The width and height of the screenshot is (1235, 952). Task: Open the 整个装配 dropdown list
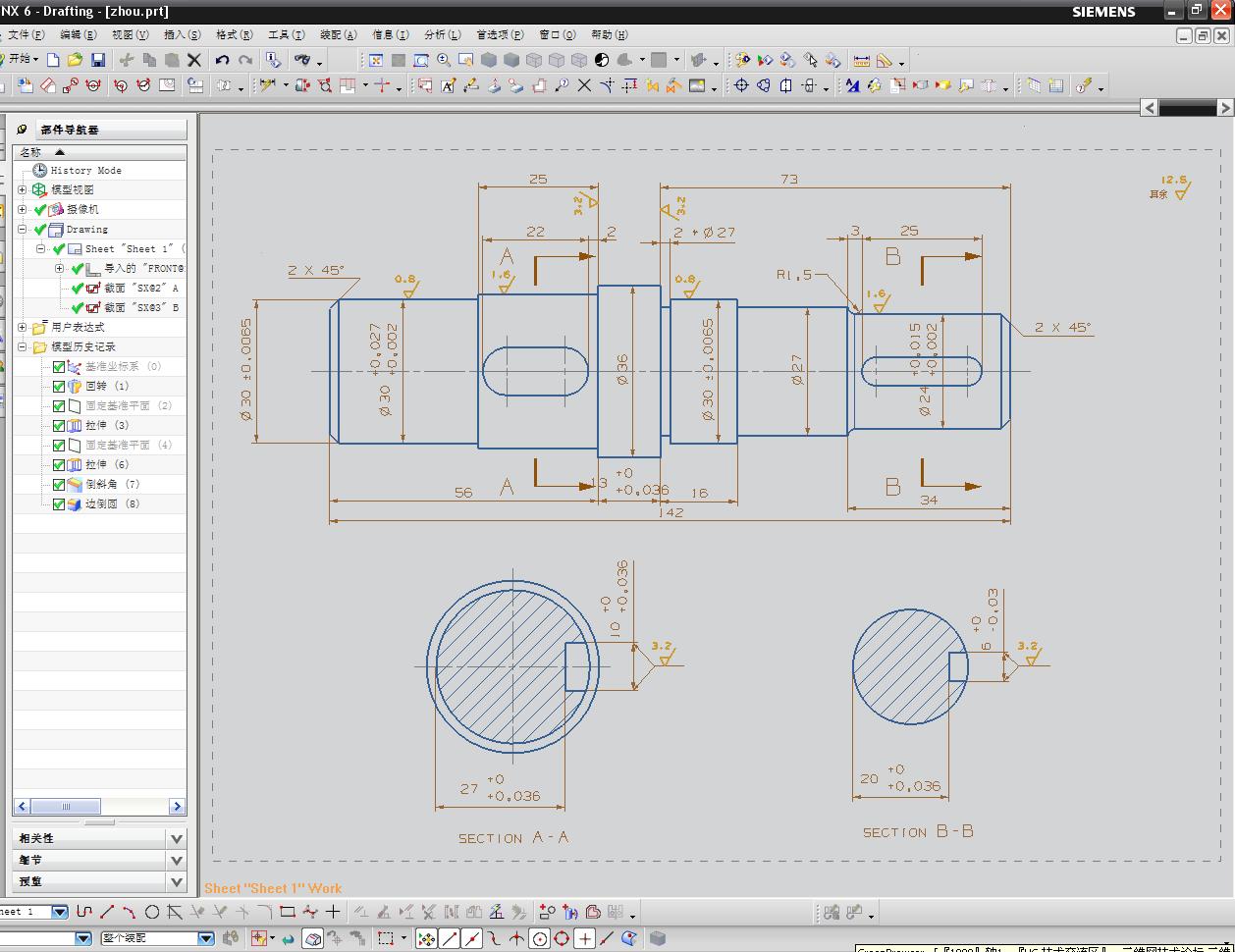coord(206,938)
